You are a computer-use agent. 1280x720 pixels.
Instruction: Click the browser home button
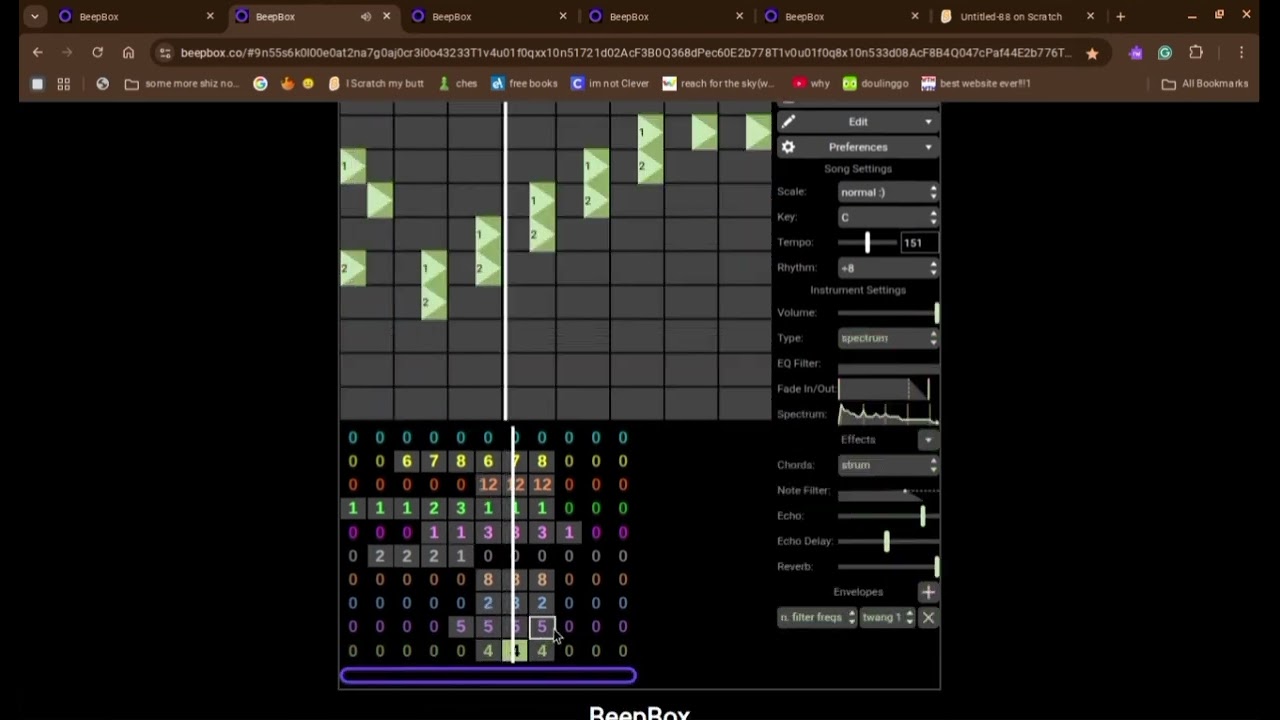pos(128,52)
